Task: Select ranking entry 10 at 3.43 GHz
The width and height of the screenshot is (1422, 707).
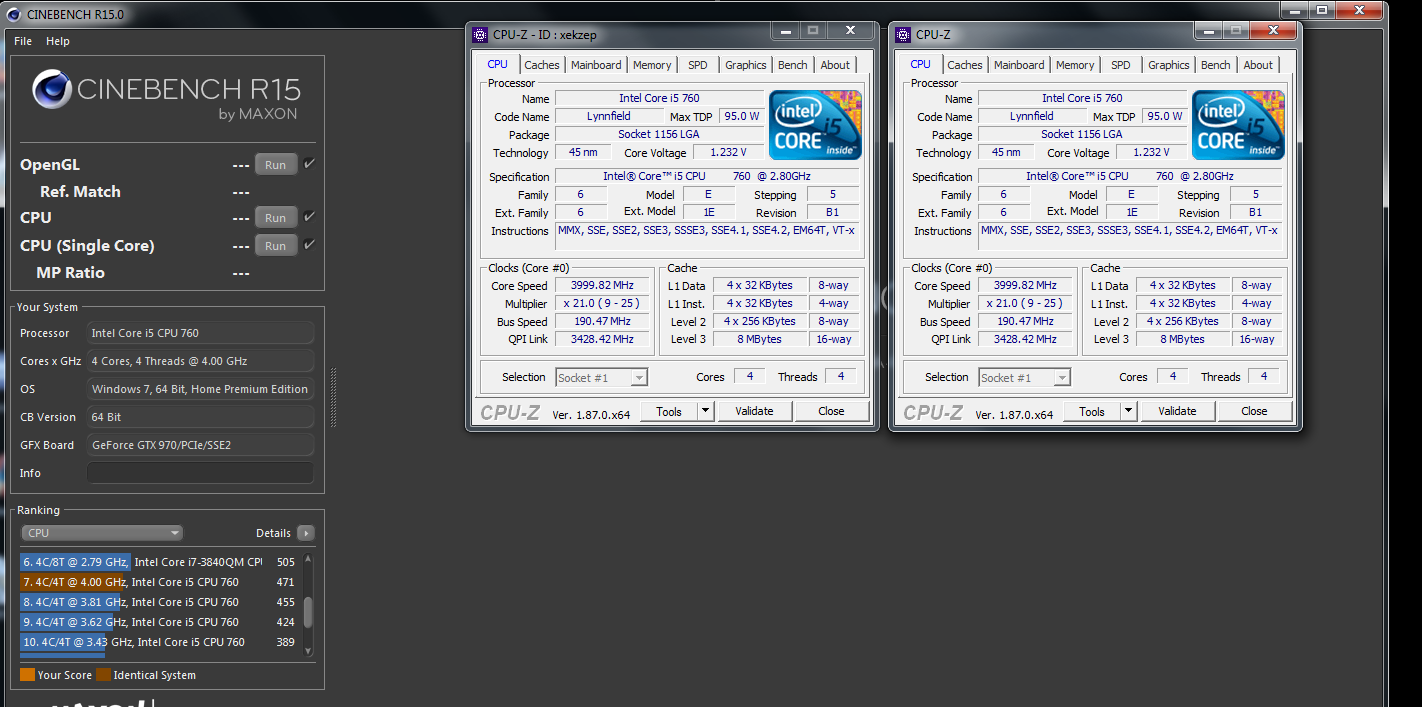Action: click(159, 642)
